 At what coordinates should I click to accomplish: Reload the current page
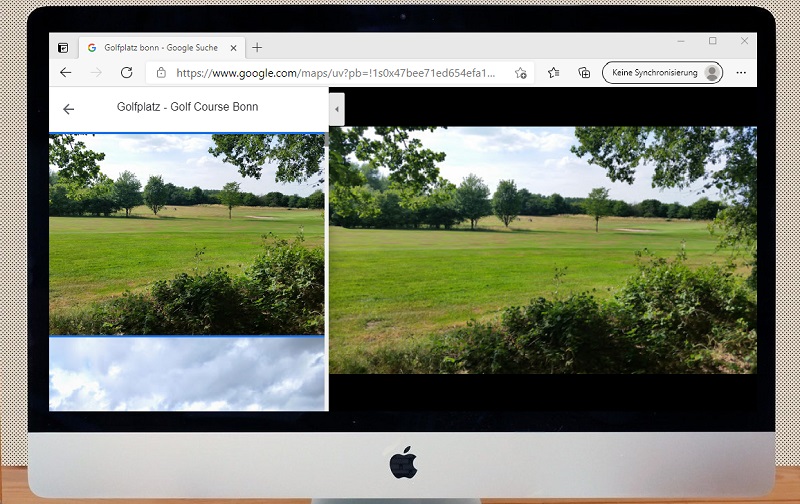click(127, 73)
